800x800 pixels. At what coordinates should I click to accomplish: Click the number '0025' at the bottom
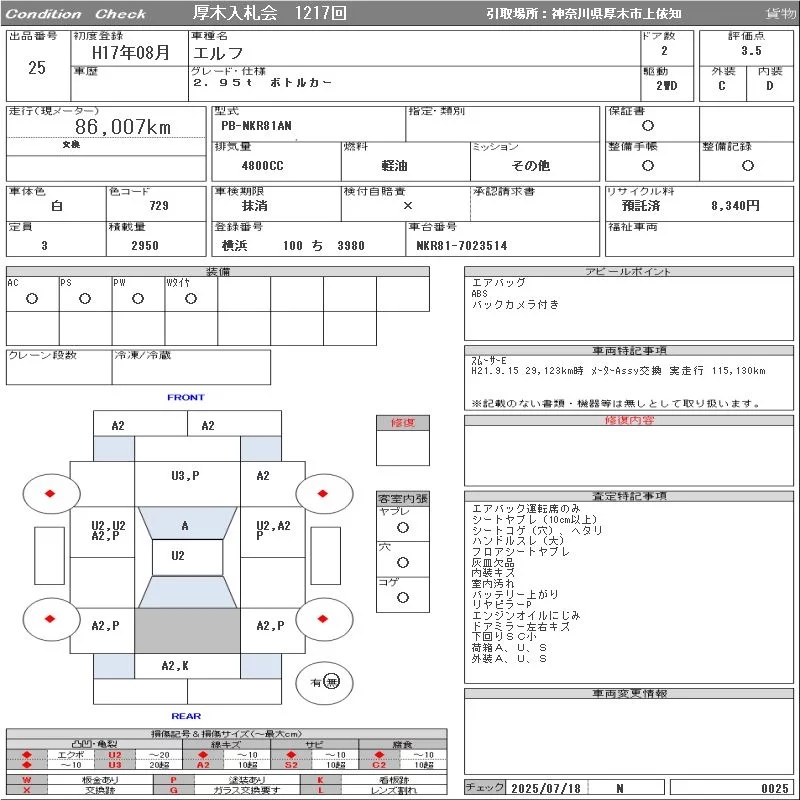tap(775, 789)
